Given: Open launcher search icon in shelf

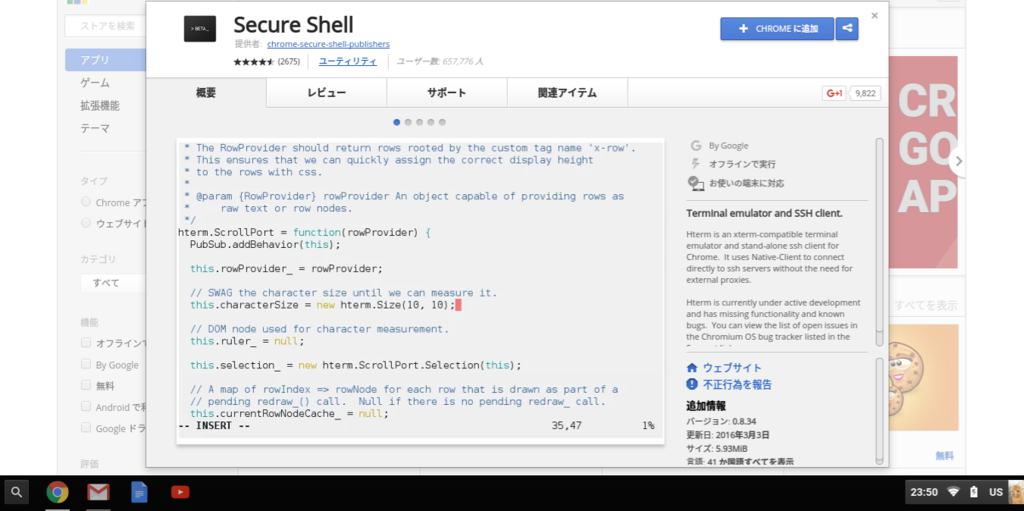Looking at the screenshot, I should 17,492.
